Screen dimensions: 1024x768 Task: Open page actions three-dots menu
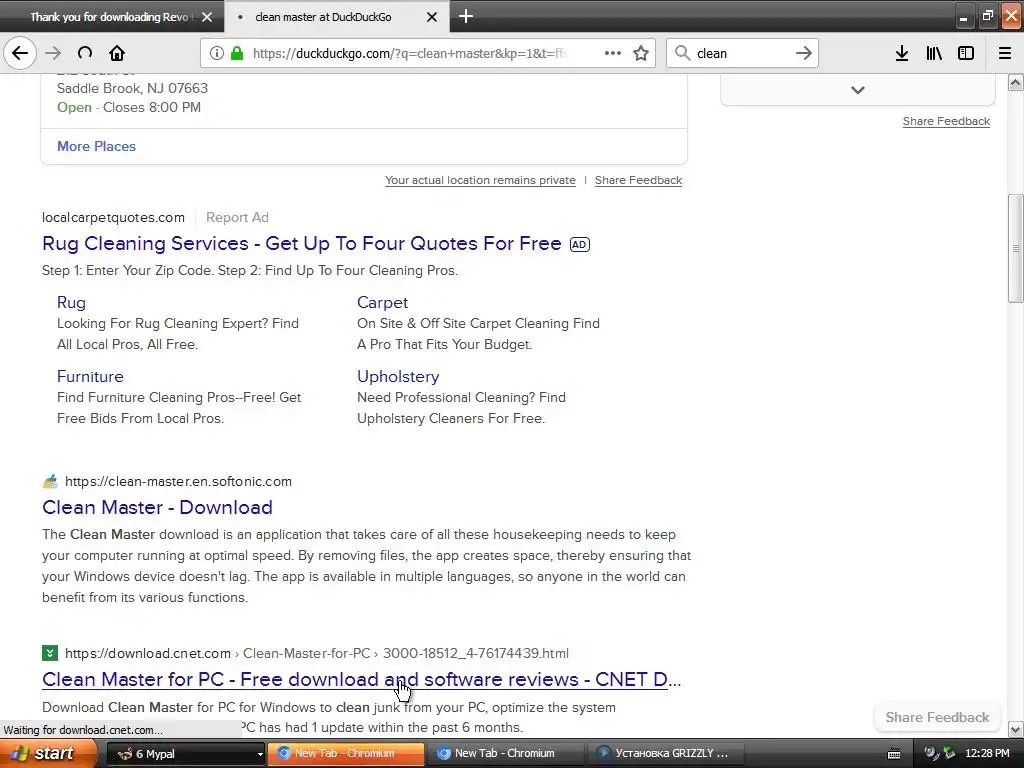[x=613, y=53]
